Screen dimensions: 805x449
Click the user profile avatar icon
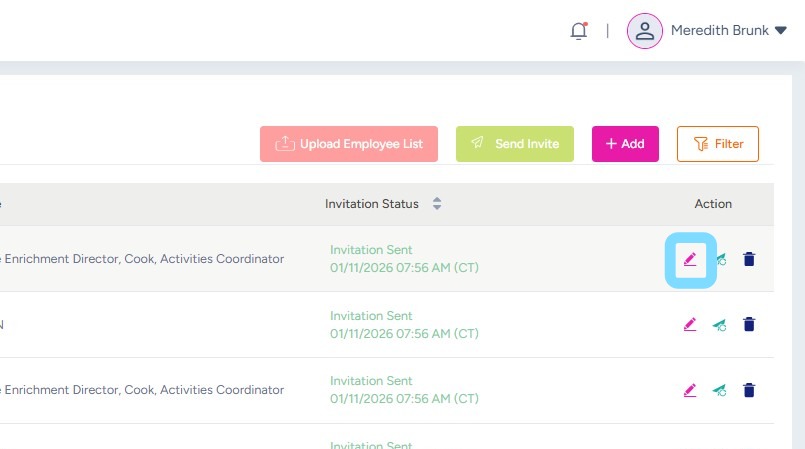pos(645,31)
